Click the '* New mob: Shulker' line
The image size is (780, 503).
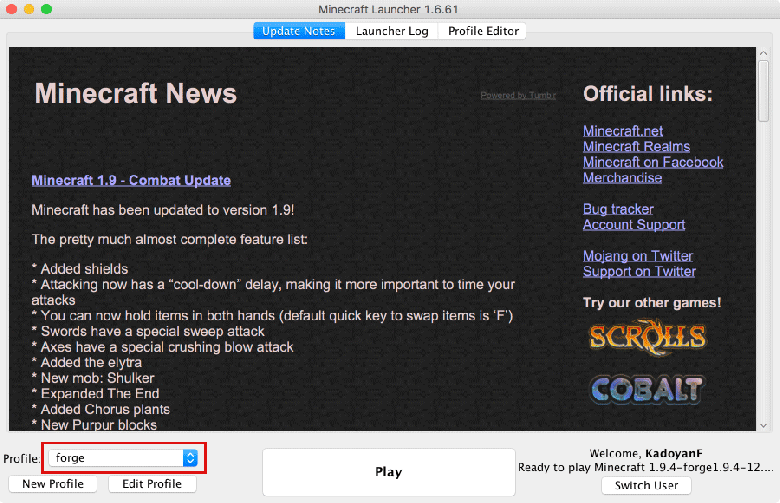93,378
